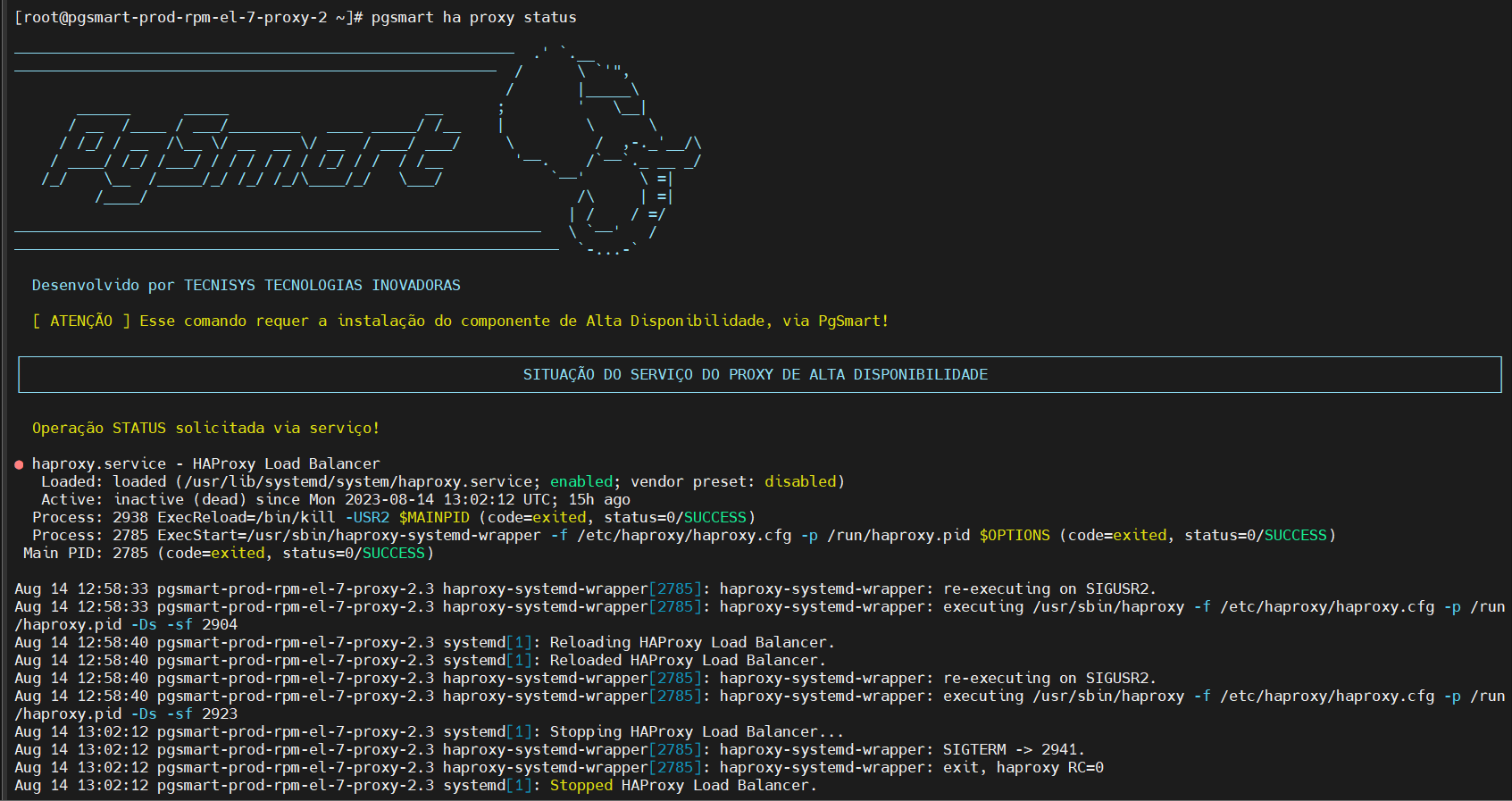Click the ASCII elephant art
The height and width of the screenshot is (801, 1512).
tap(601, 150)
